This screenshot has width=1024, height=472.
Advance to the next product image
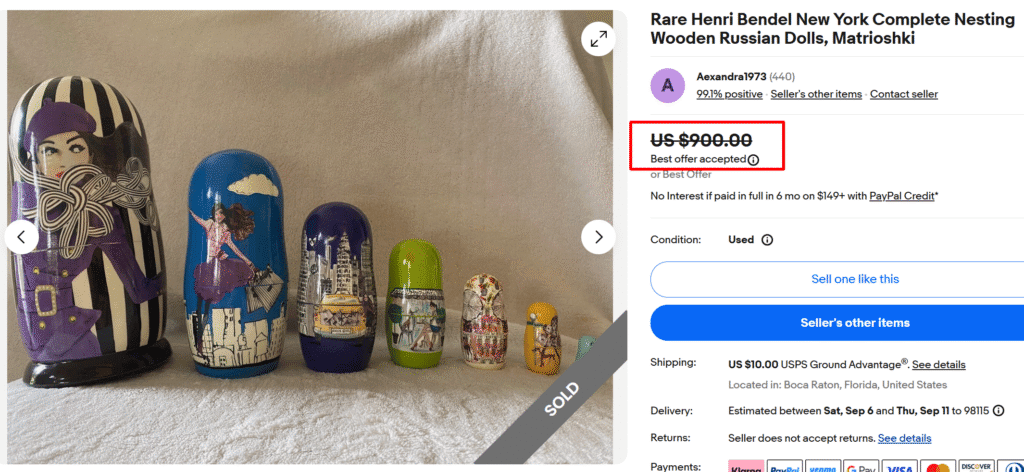[x=598, y=237]
